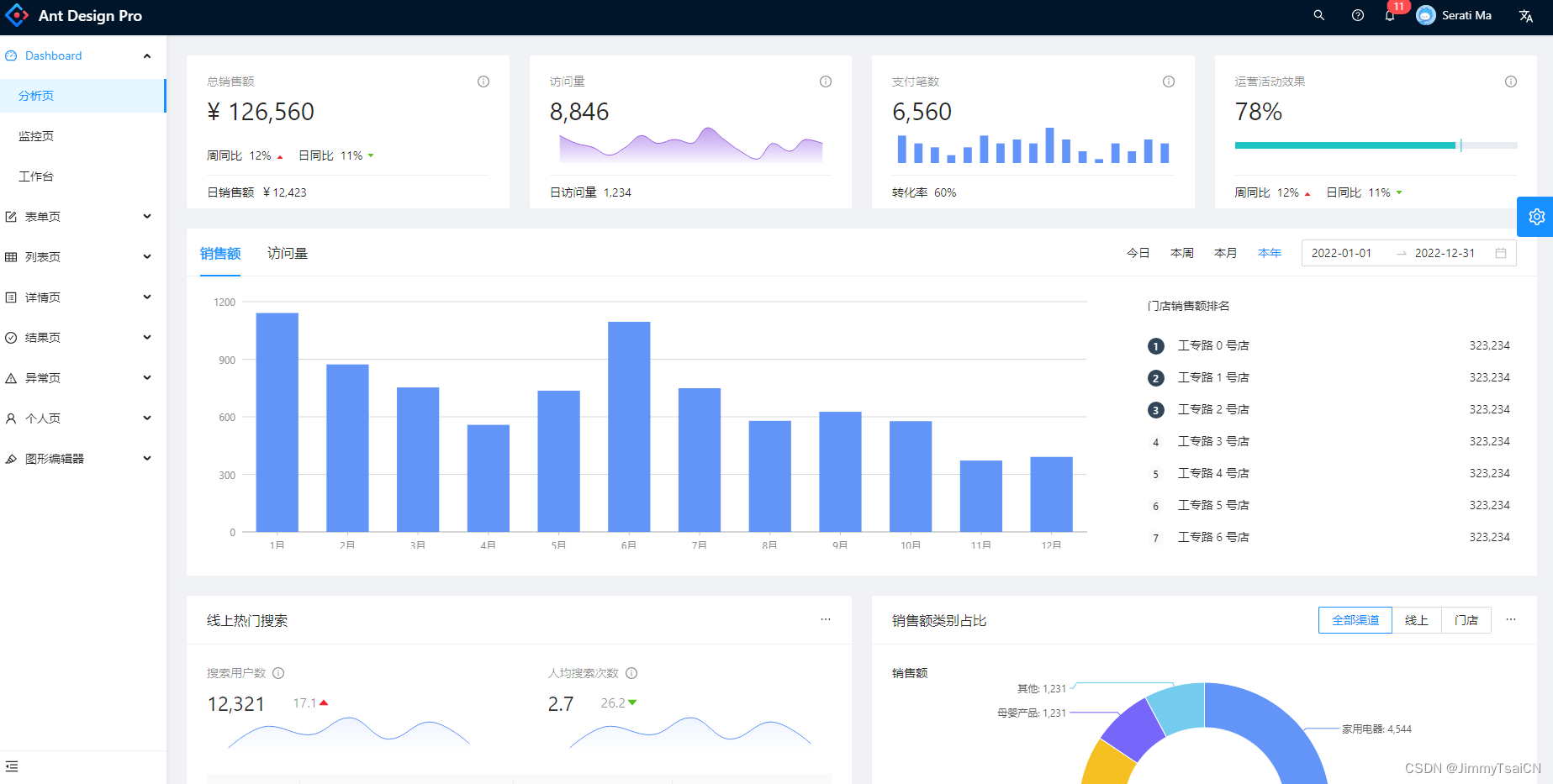Open the ellipsis menu on 线上热门搜索 card
1553x784 pixels.
tap(826, 619)
